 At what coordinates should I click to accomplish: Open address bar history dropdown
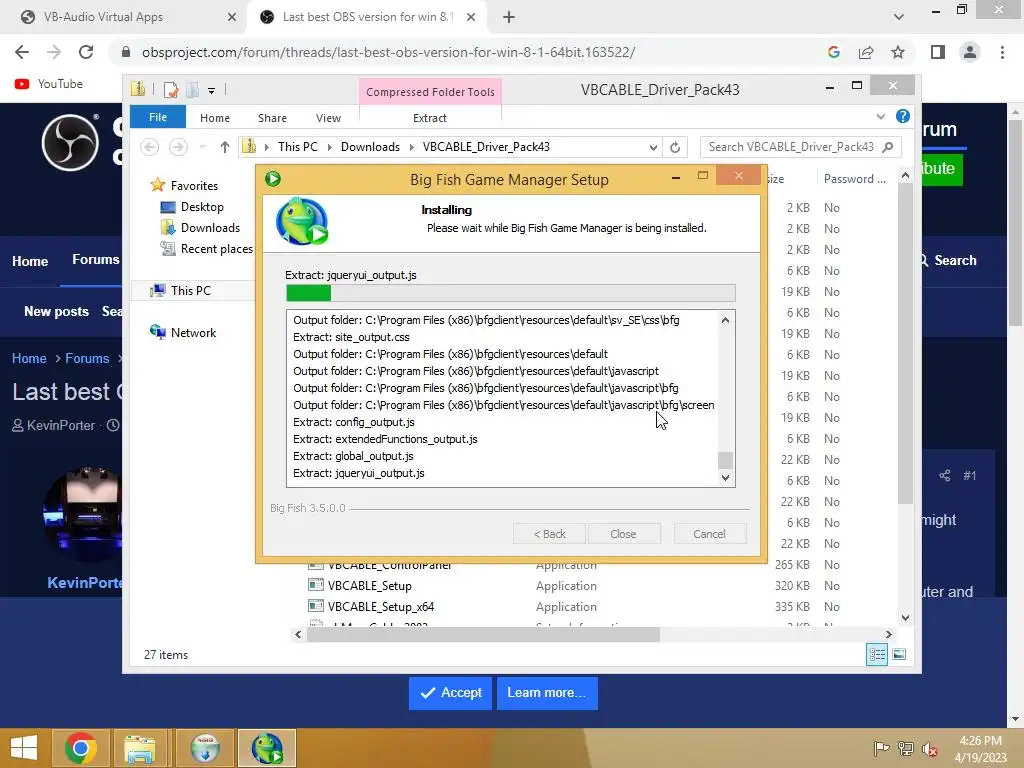653,148
